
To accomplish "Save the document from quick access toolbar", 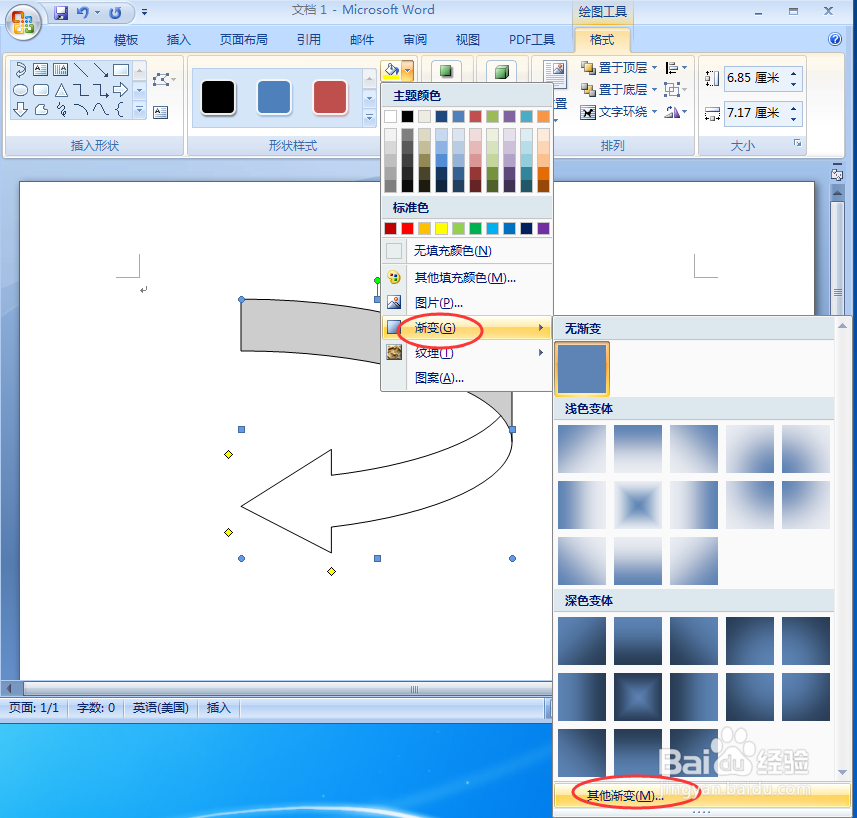I will click(x=61, y=12).
